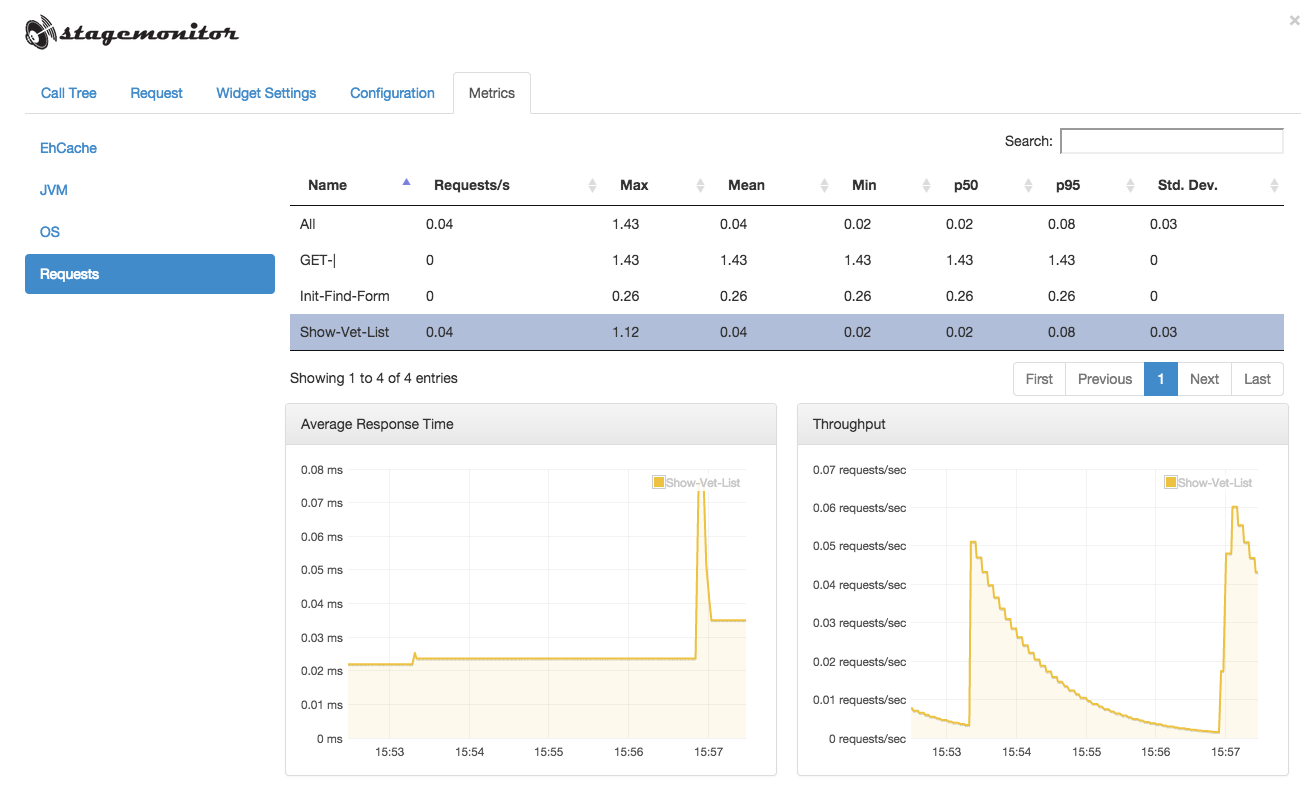Sort by p50 column arrows
The image size is (1315, 801).
point(1028,185)
